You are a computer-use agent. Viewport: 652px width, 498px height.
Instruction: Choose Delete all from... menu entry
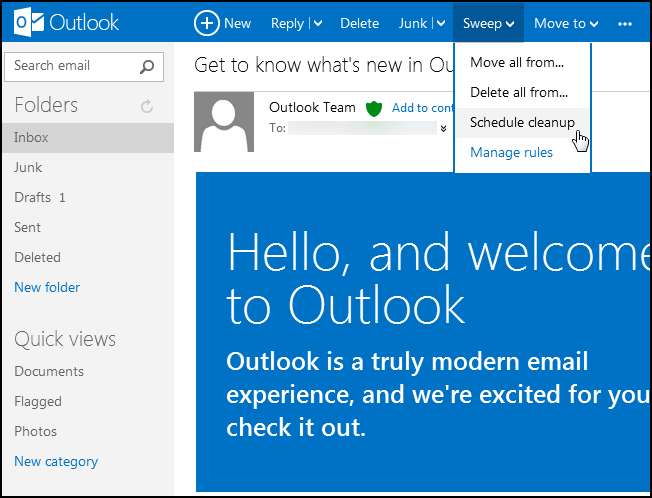(519, 92)
